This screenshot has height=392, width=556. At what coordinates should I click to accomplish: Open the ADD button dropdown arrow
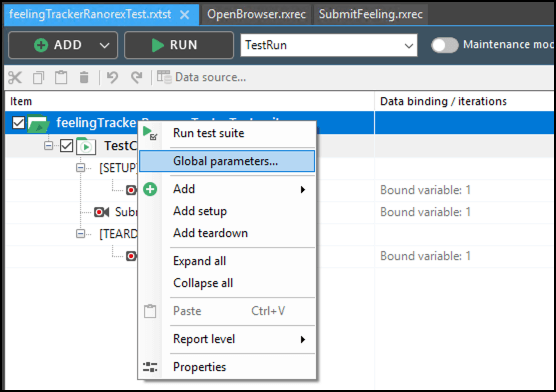tap(104, 45)
